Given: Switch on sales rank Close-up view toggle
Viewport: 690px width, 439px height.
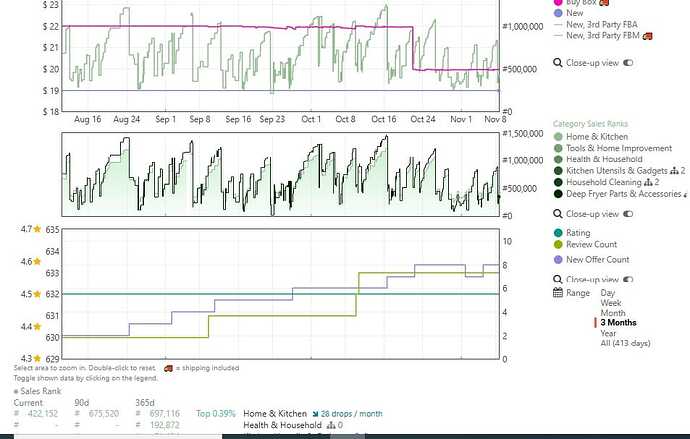Looking at the screenshot, I should 628,214.
